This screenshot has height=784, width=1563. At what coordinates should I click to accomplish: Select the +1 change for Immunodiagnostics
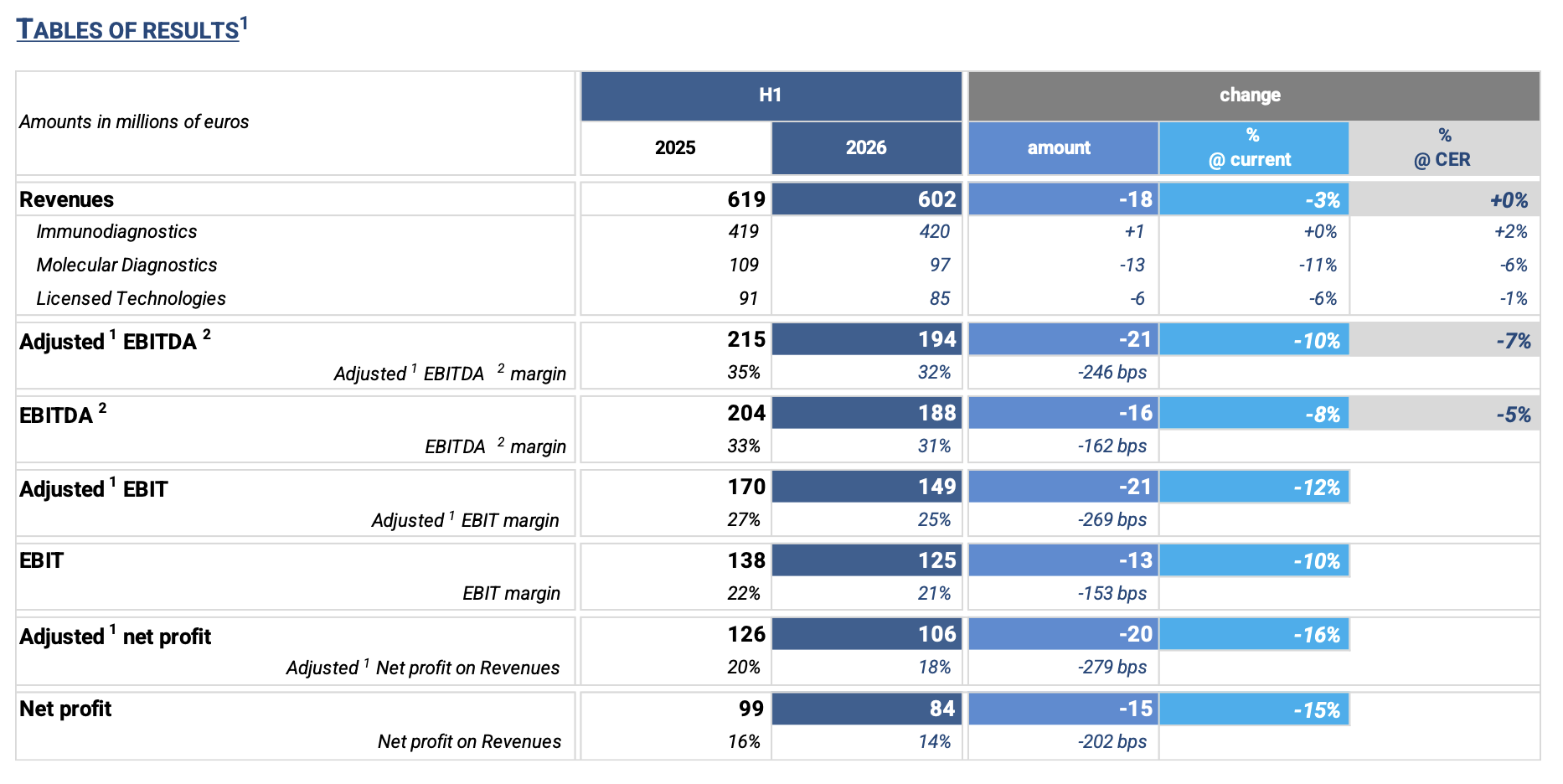1134,232
